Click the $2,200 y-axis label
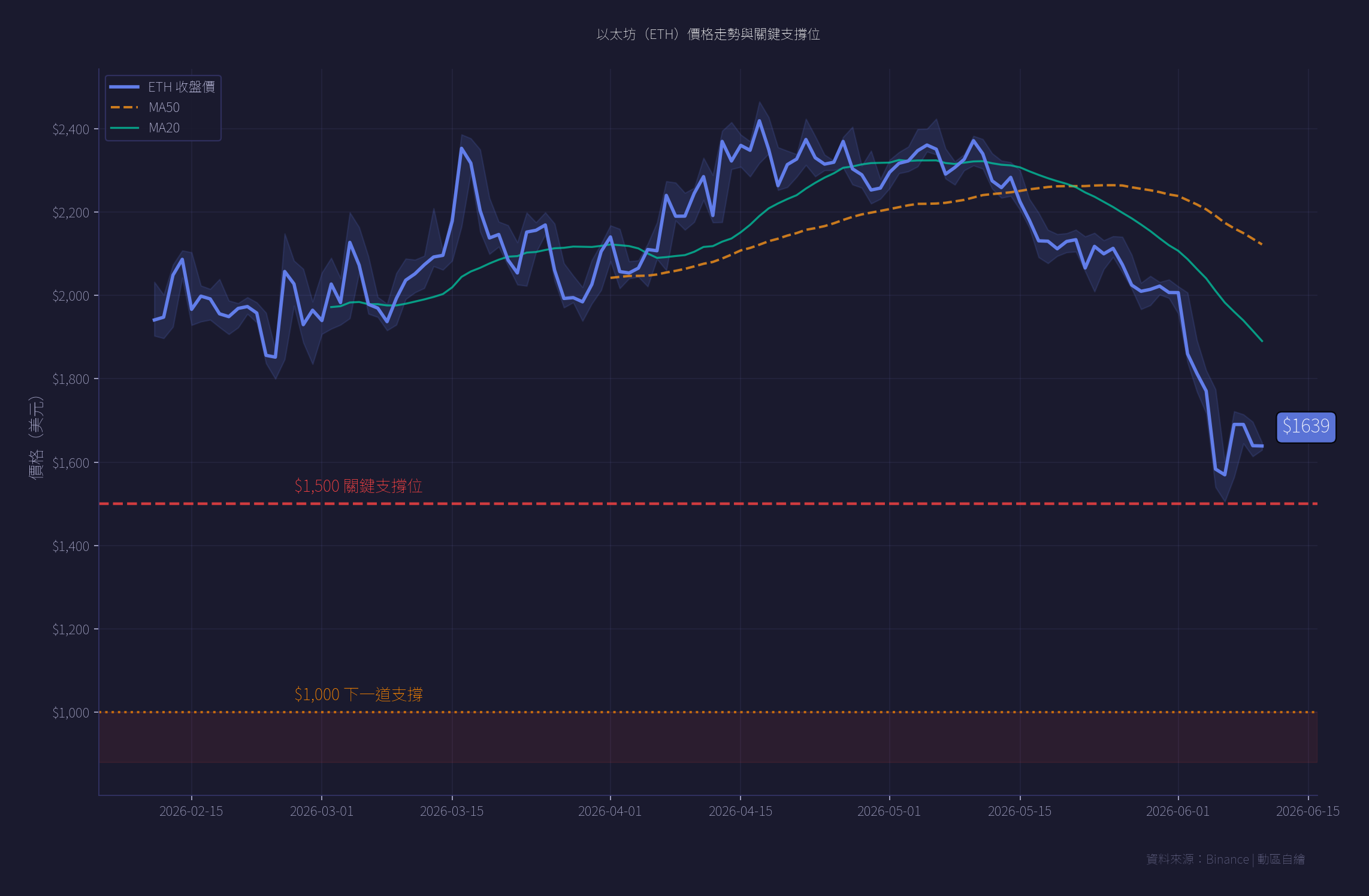The image size is (1369, 896). click(x=71, y=213)
